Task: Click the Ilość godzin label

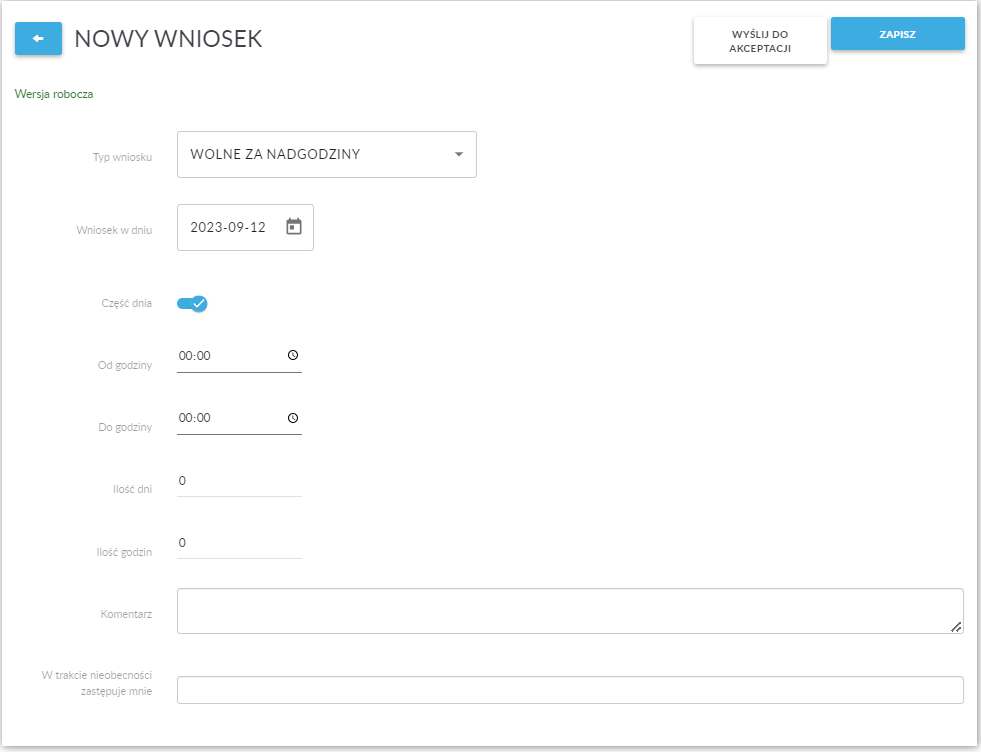Action: pos(125,552)
